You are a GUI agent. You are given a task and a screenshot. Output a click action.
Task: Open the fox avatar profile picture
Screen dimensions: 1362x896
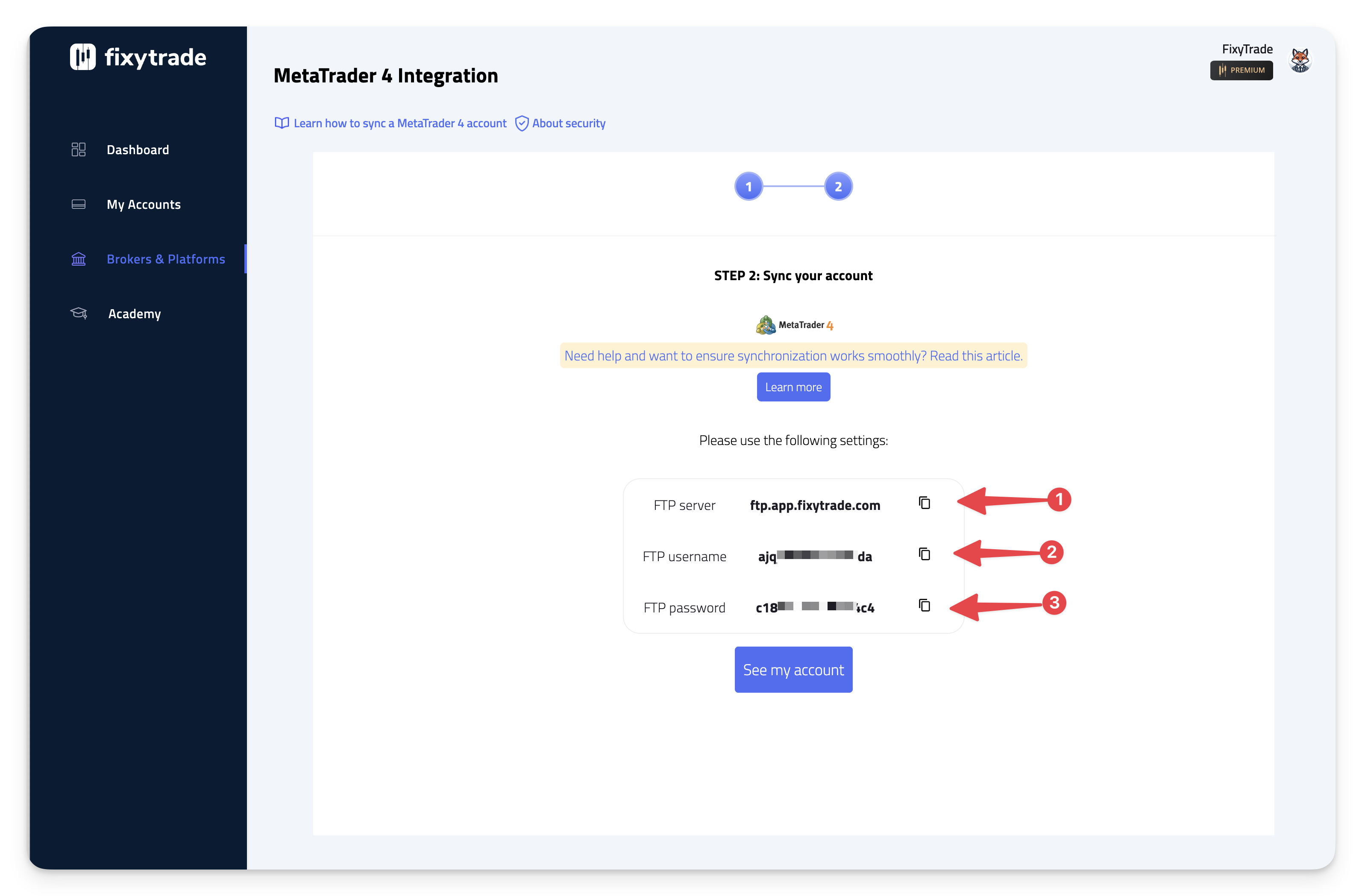(1300, 60)
